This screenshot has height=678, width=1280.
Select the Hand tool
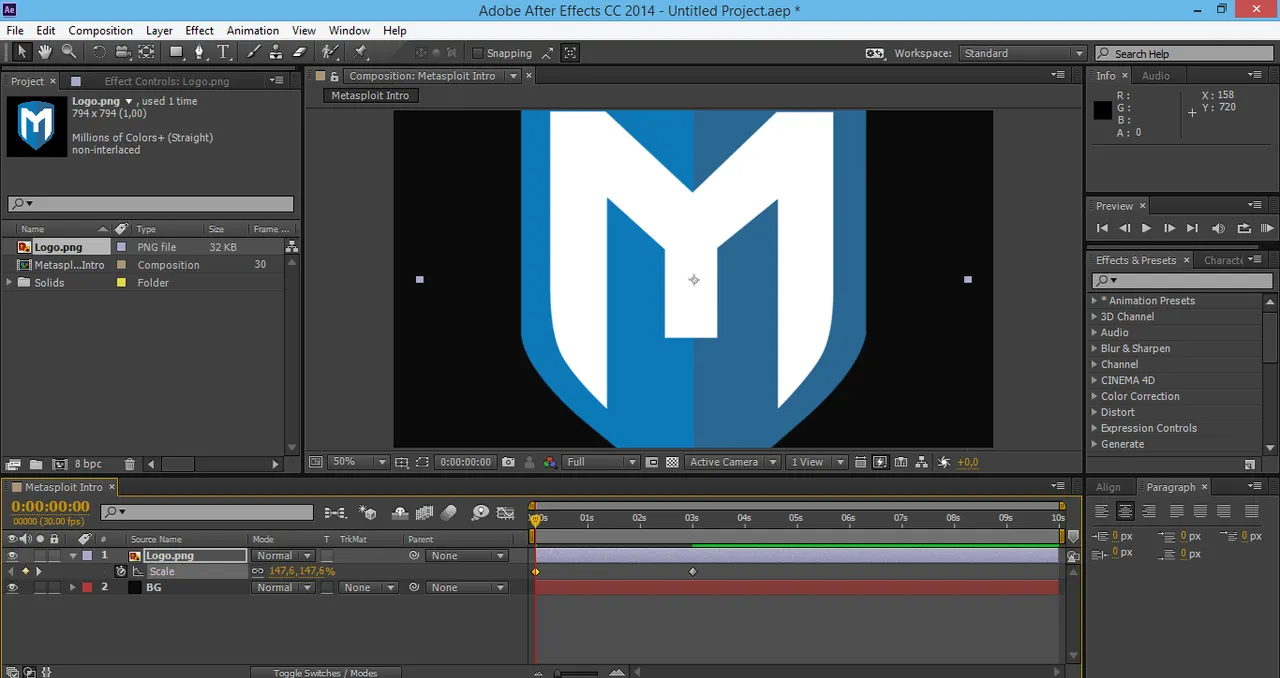pos(45,52)
